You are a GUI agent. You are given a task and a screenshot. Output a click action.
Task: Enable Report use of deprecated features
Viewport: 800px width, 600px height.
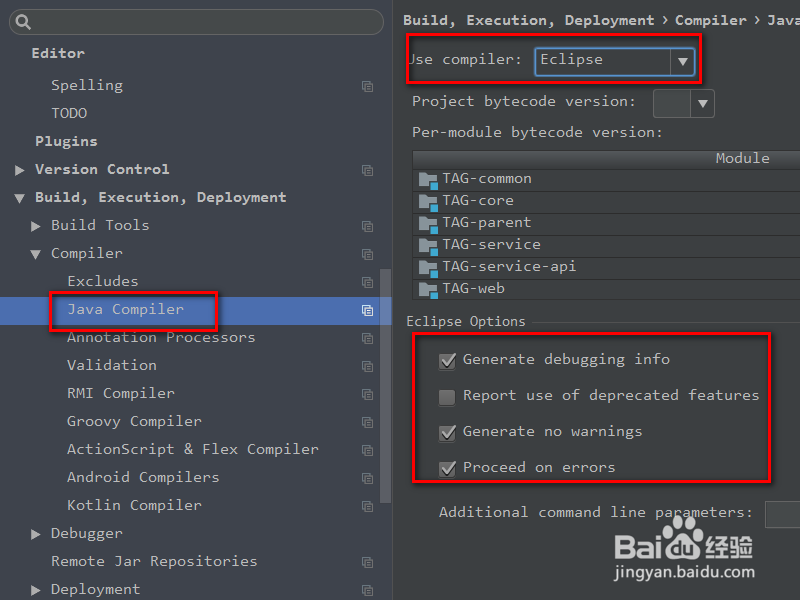[446, 397]
